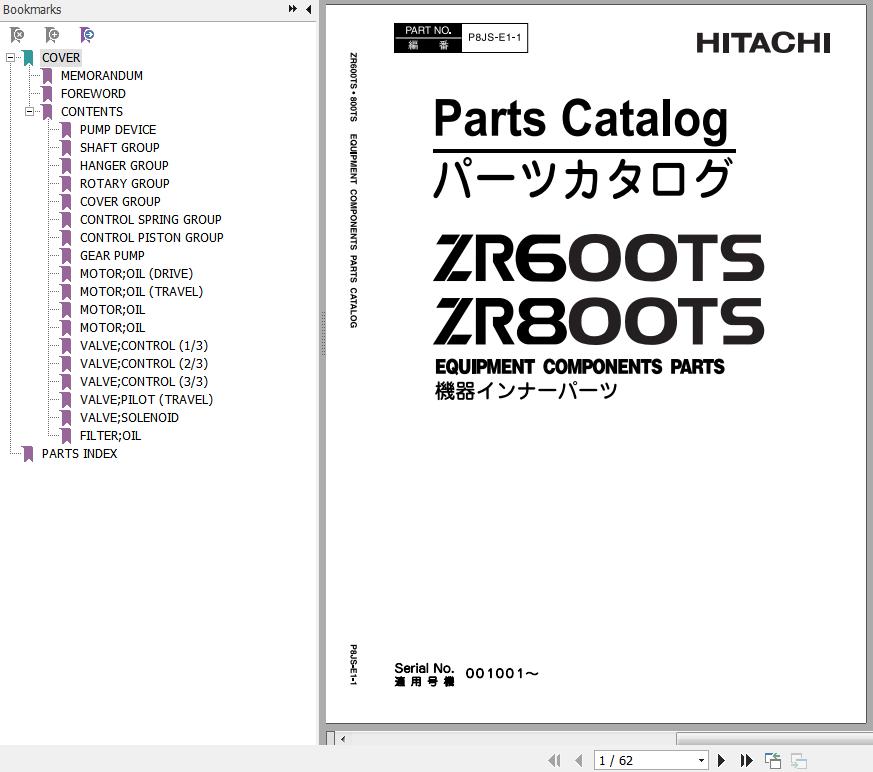Open the CONTROL SPRING GROUP bookmark
Image resolution: width=873 pixels, height=772 pixels.
pos(151,220)
